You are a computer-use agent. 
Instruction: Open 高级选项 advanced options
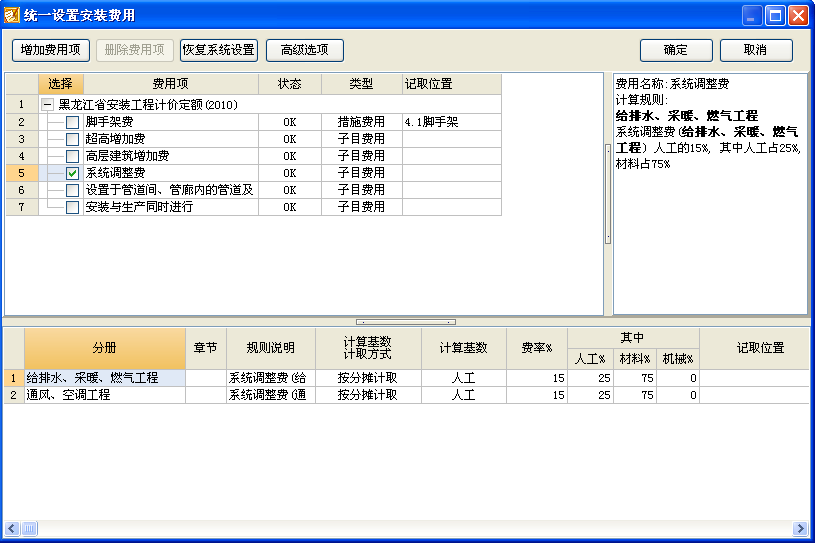[305, 50]
